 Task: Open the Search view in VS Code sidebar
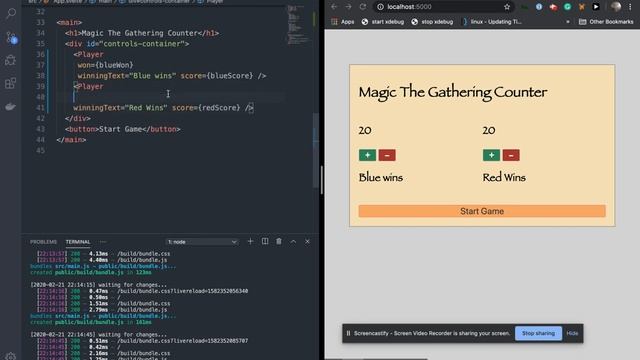(11, 13)
